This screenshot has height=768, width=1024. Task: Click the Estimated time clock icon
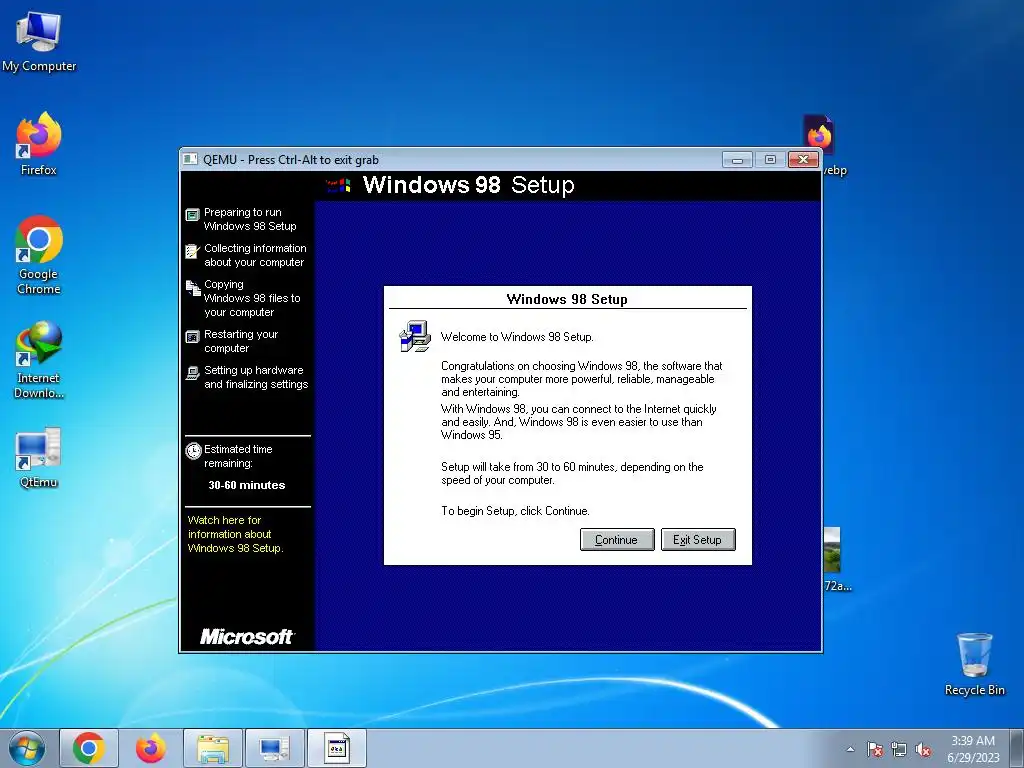tap(193, 451)
